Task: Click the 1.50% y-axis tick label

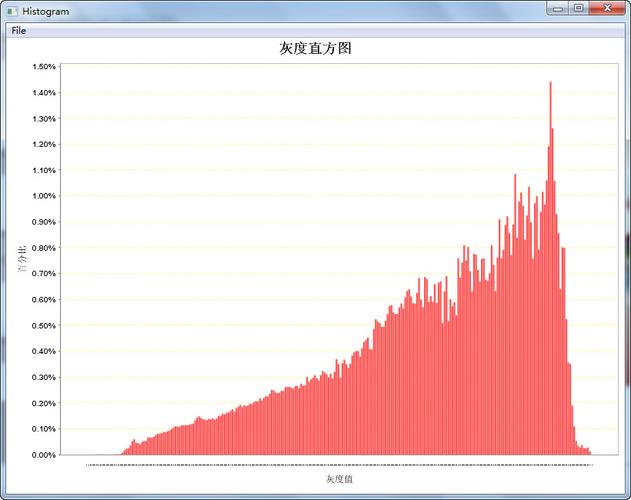Action: click(44, 67)
